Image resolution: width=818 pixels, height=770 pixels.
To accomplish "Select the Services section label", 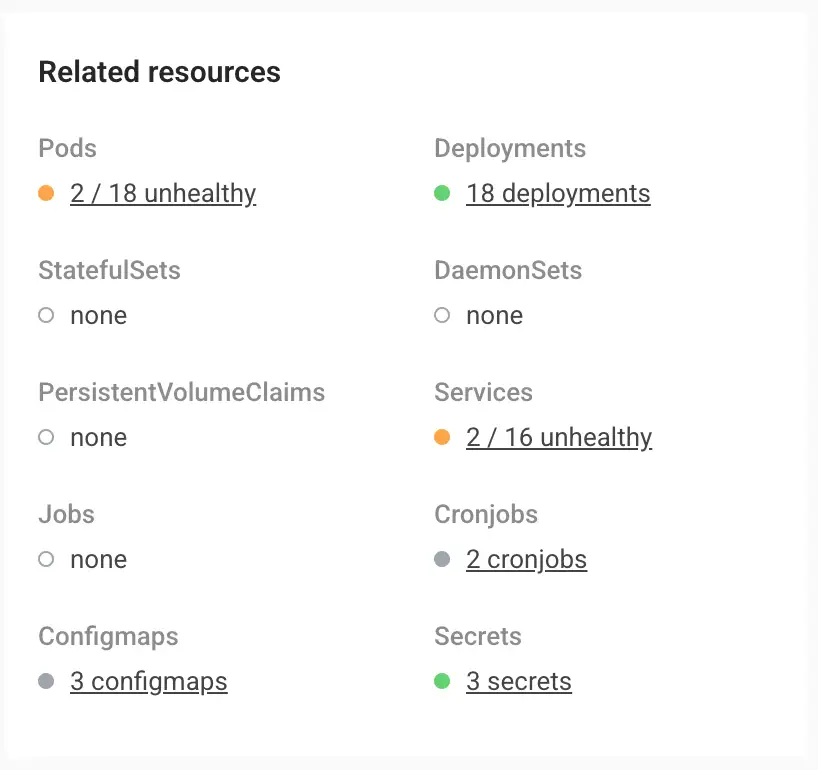I will [x=483, y=392].
